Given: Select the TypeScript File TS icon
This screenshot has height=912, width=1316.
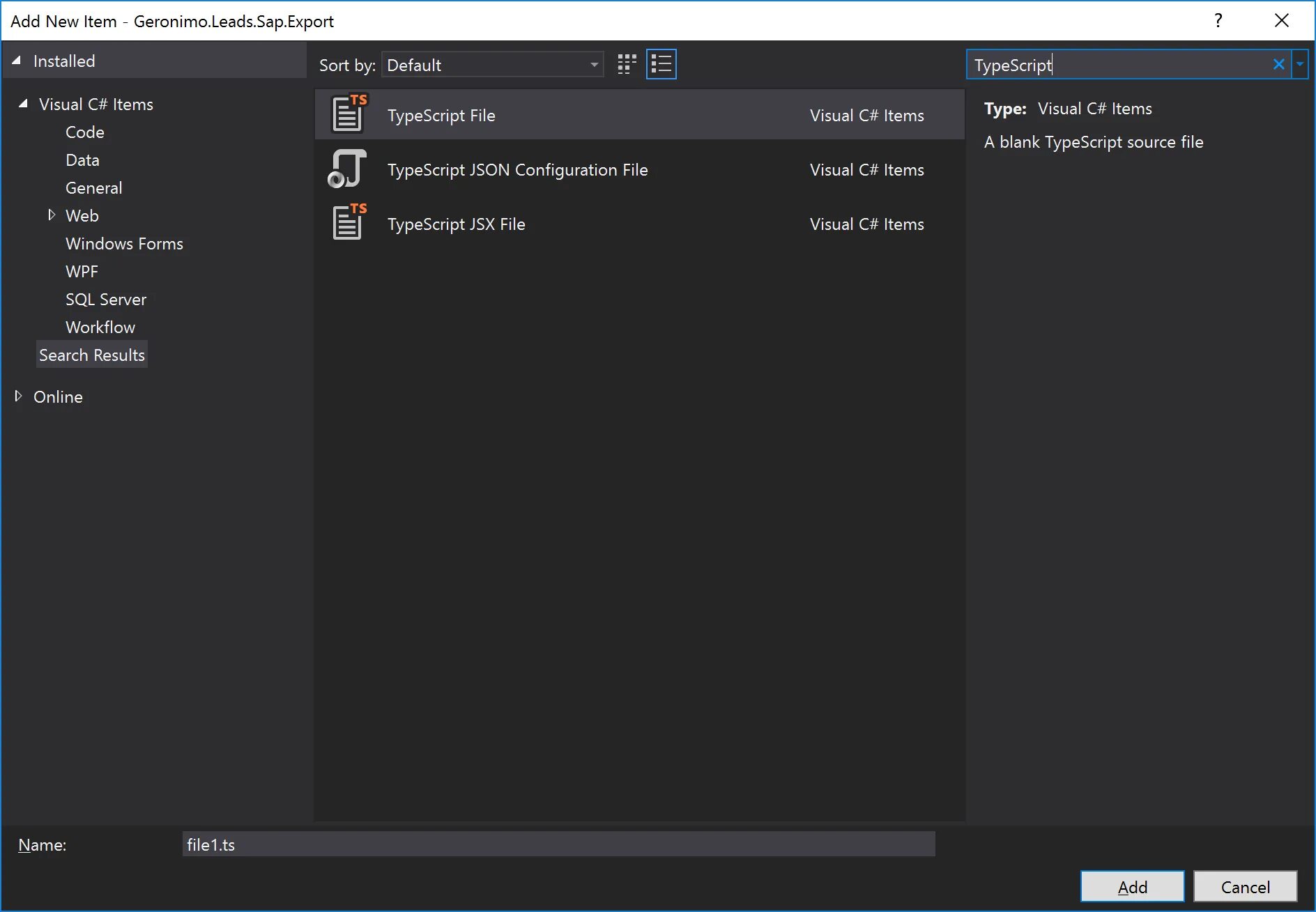Looking at the screenshot, I should 347,114.
